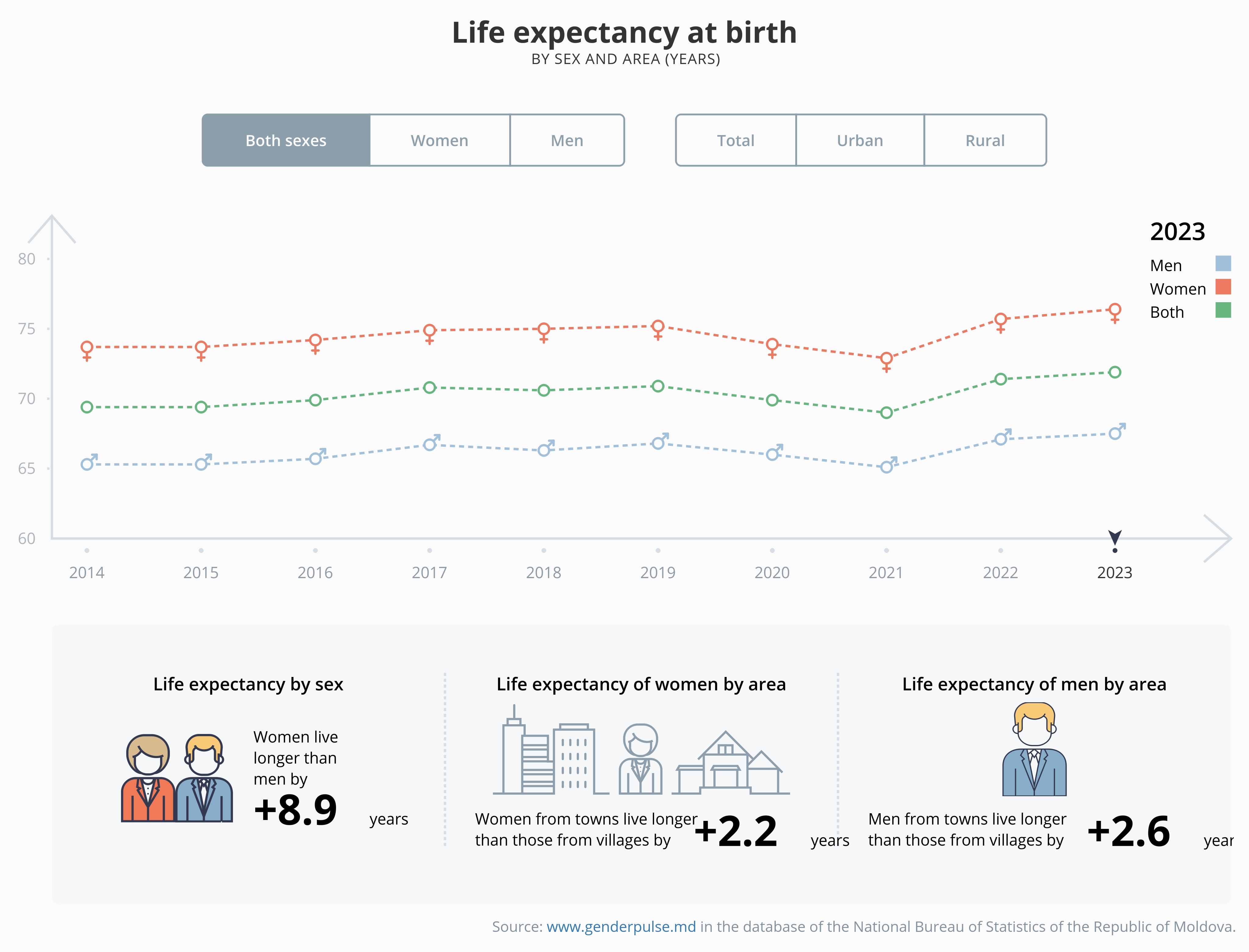Open the www.genderpulse.md source link

pyautogui.click(x=621, y=926)
